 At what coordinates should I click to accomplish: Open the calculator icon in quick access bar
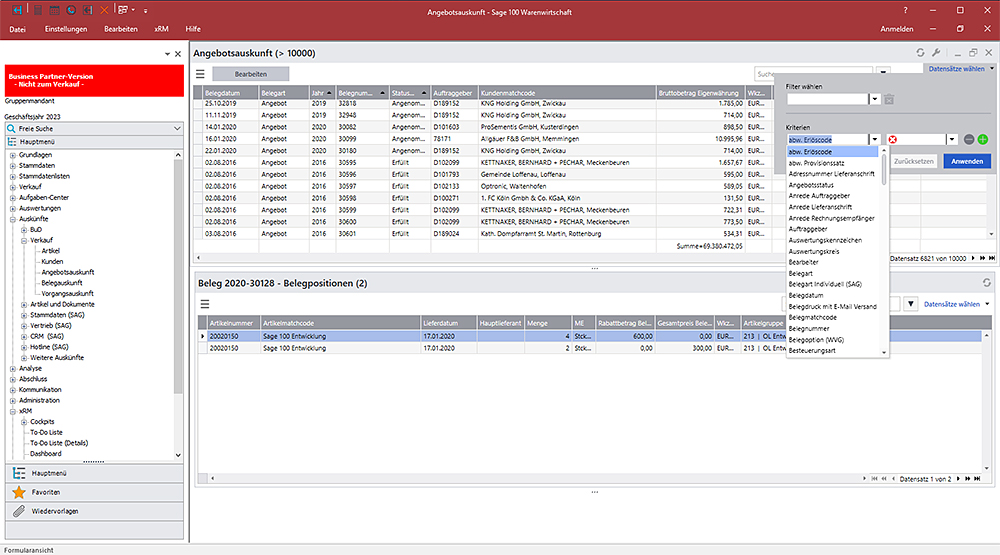[x=38, y=10]
